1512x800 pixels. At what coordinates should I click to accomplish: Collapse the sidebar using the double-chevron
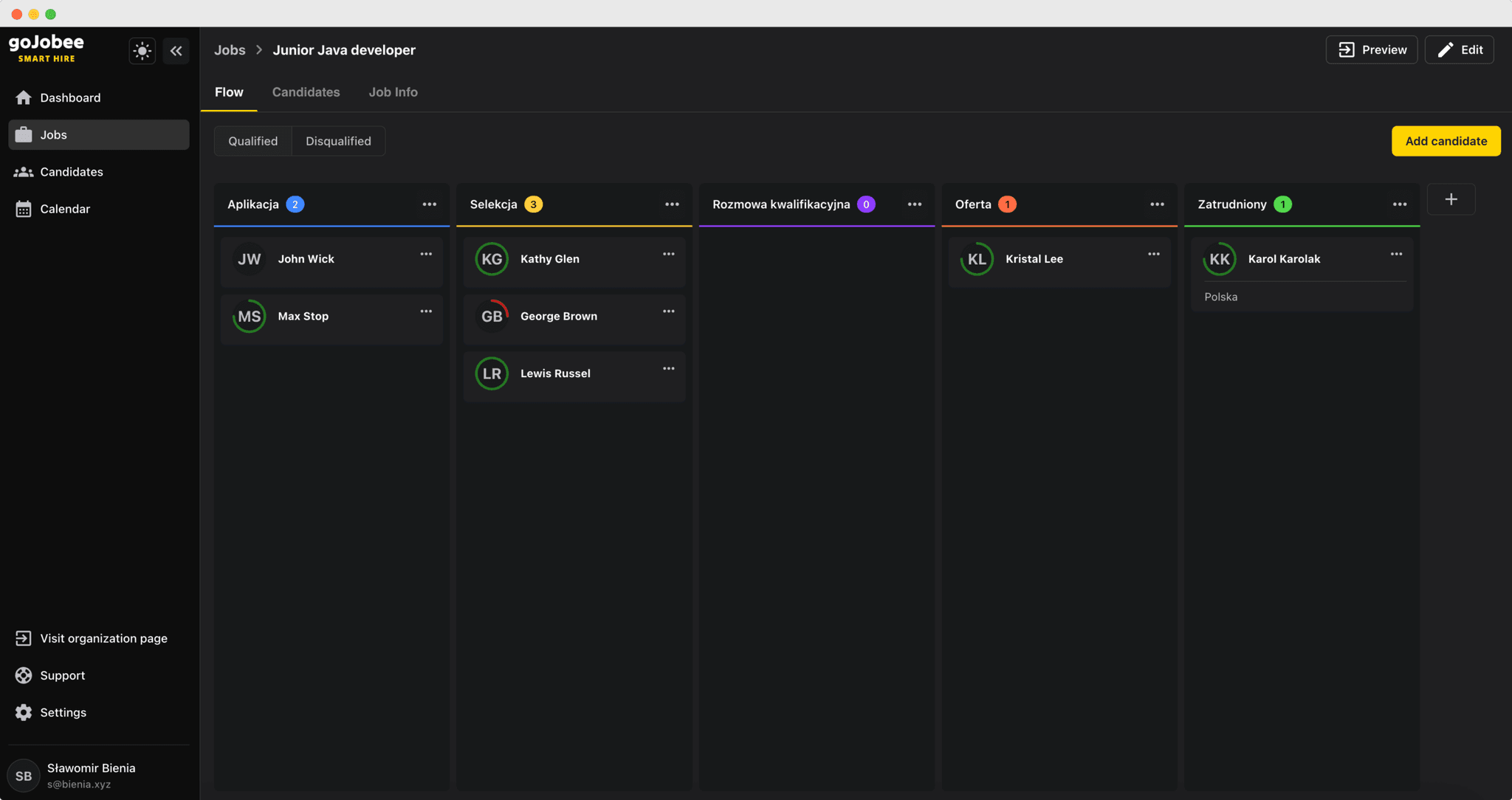pyautogui.click(x=176, y=50)
